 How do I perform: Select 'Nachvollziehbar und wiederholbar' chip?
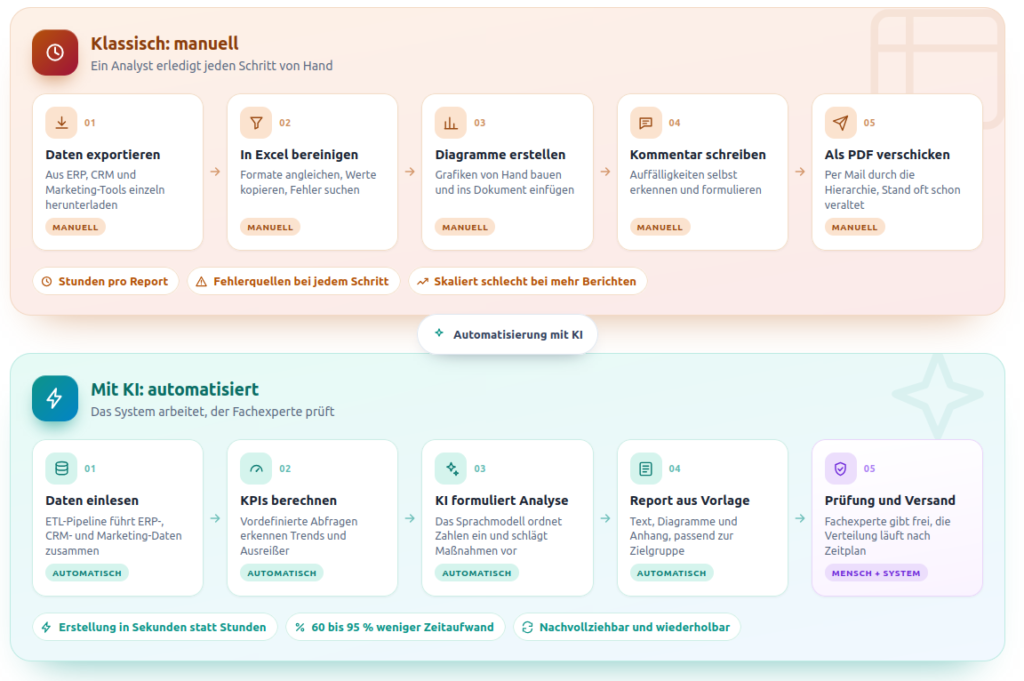pos(627,627)
